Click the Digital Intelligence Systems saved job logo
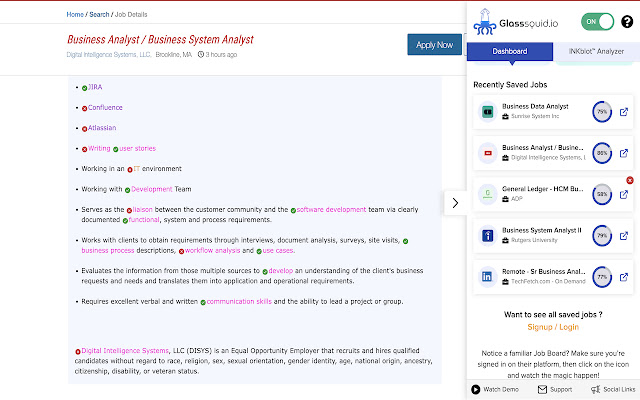The width and height of the screenshot is (640, 400). [x=488, y=153]
